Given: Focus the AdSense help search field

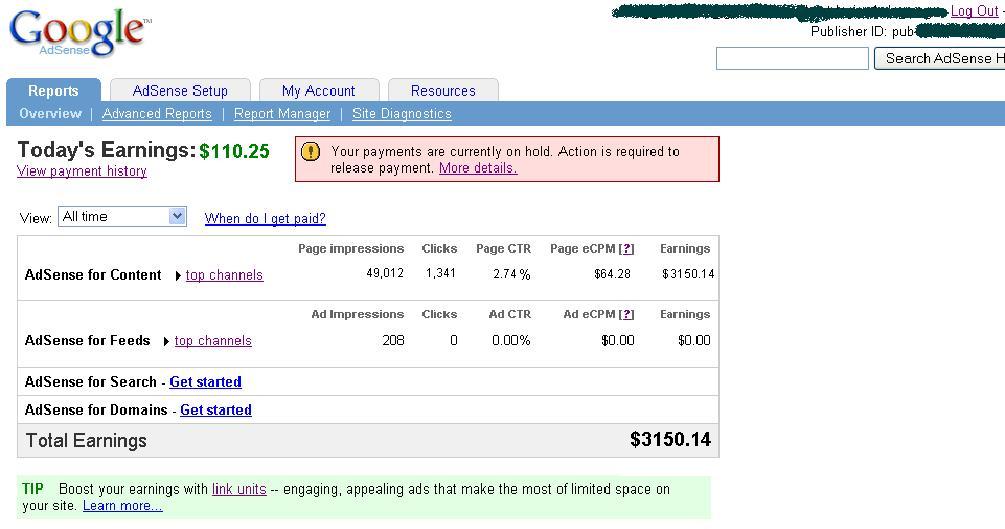Looking at the screenshot, I should click(792, 58).
